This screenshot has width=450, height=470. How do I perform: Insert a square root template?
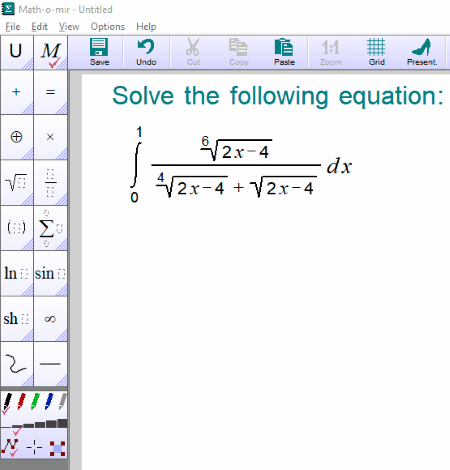(17, 182)
